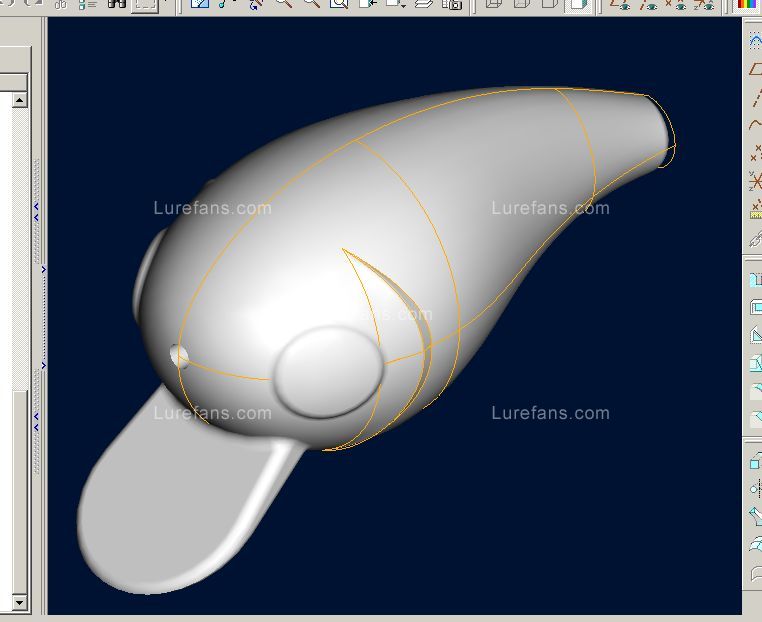Select the Shell tool
Viewport: 762px width, 622px height.
click(756, 307)
